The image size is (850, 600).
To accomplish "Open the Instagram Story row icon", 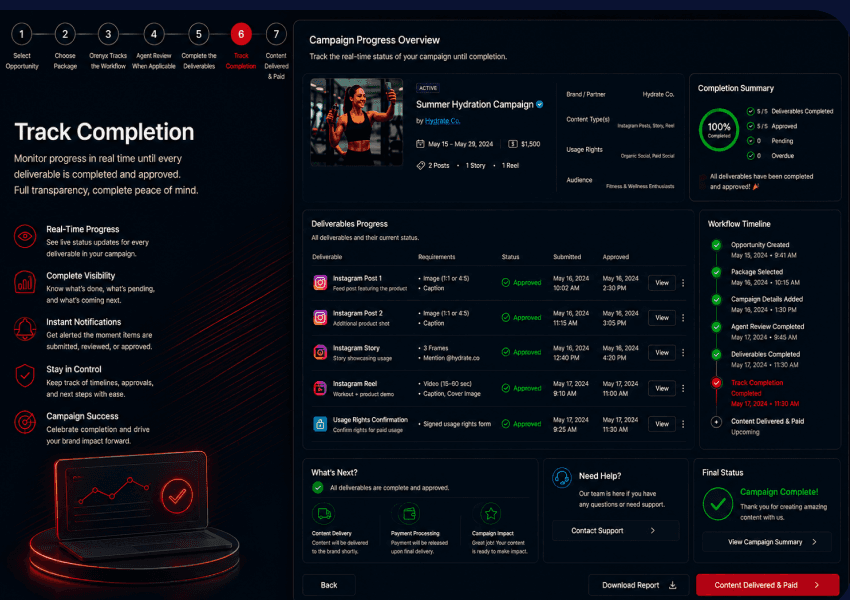I will tap(320, 352).
